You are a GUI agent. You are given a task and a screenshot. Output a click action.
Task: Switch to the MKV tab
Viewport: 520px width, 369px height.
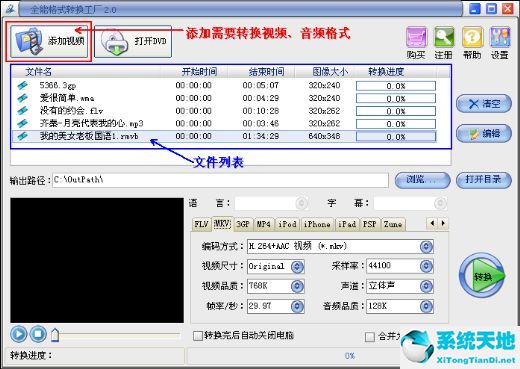(222, 223)
